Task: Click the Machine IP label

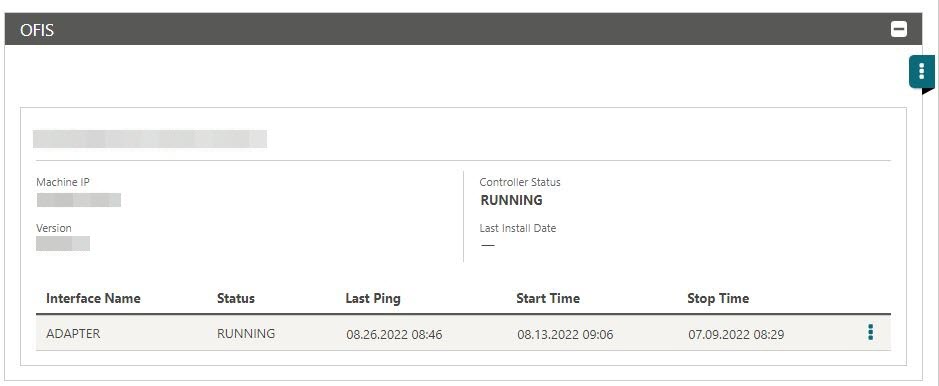Action: [63, 182]
